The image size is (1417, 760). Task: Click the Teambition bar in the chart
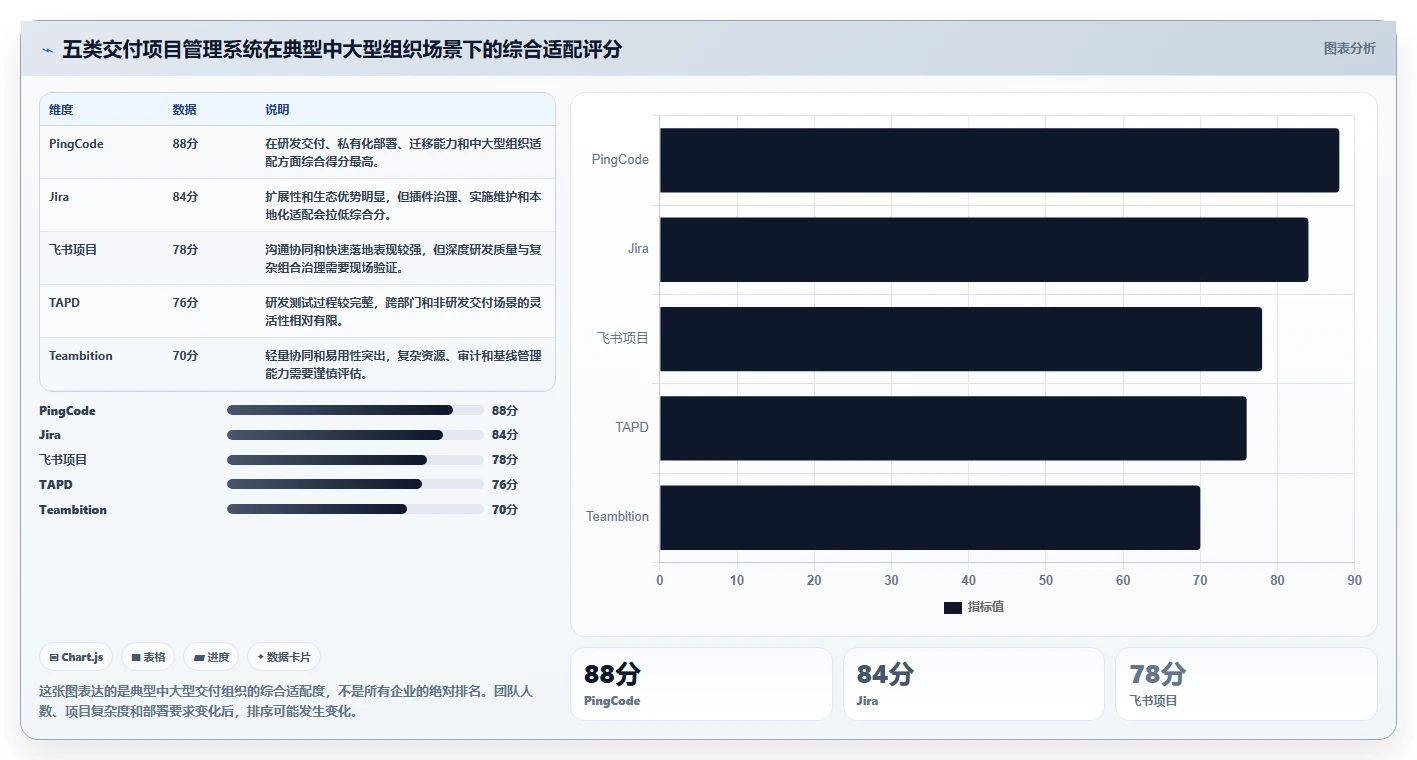click(930, 517)
